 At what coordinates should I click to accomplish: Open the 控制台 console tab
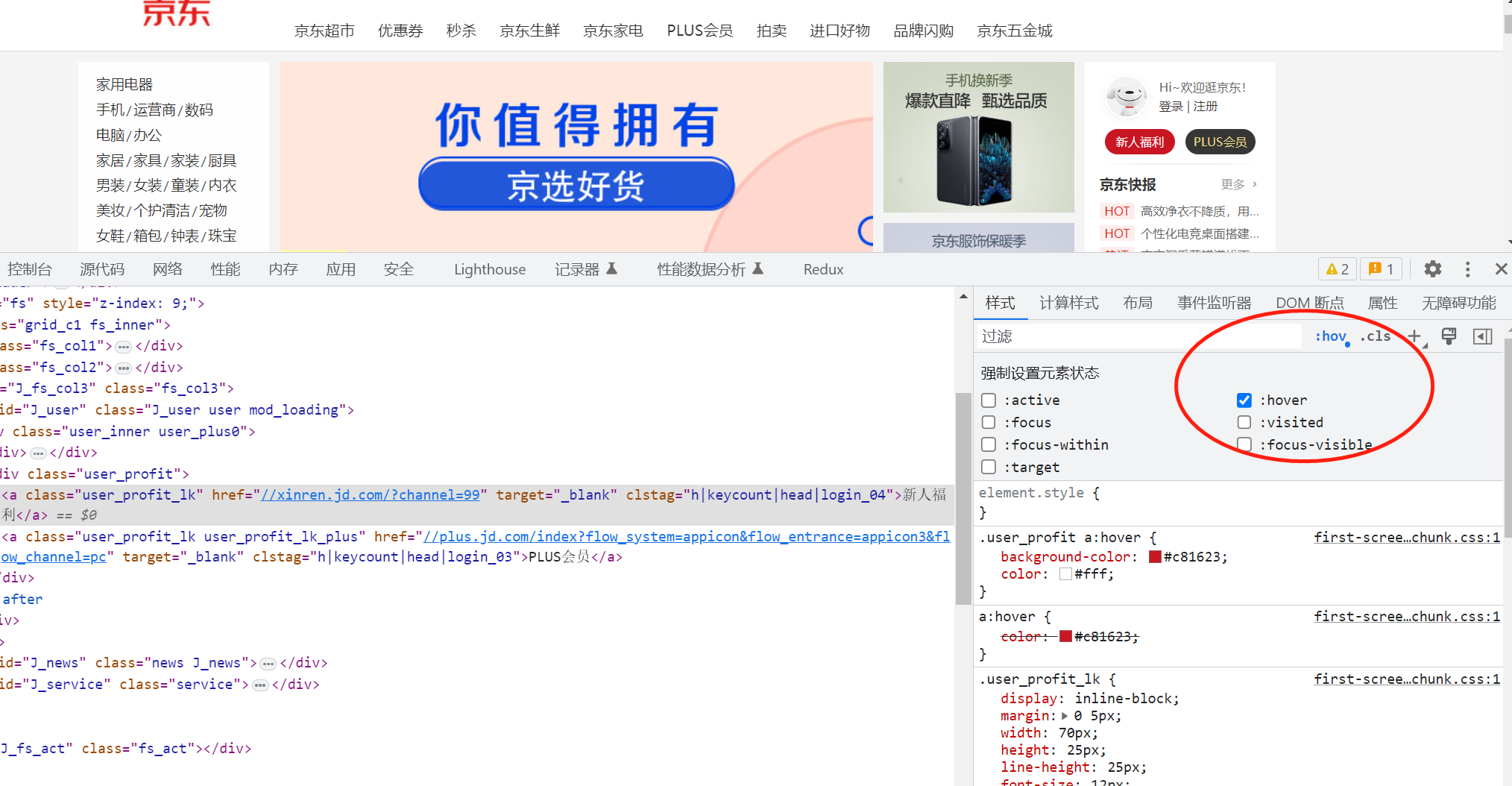click(30, 269)
